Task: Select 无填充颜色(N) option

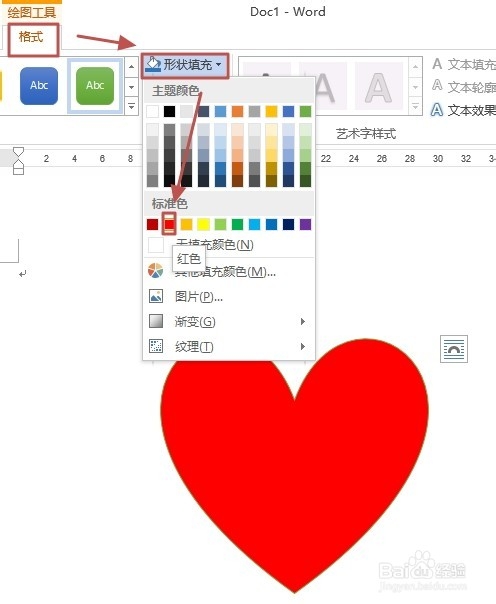Action: click(x=229, y=245)
